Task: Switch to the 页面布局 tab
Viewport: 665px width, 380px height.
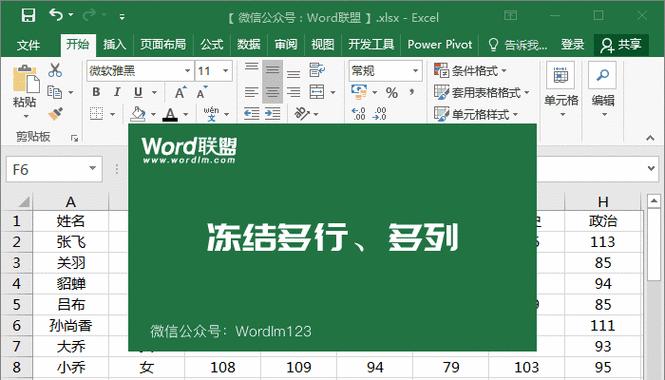Action: coord(163,45)
